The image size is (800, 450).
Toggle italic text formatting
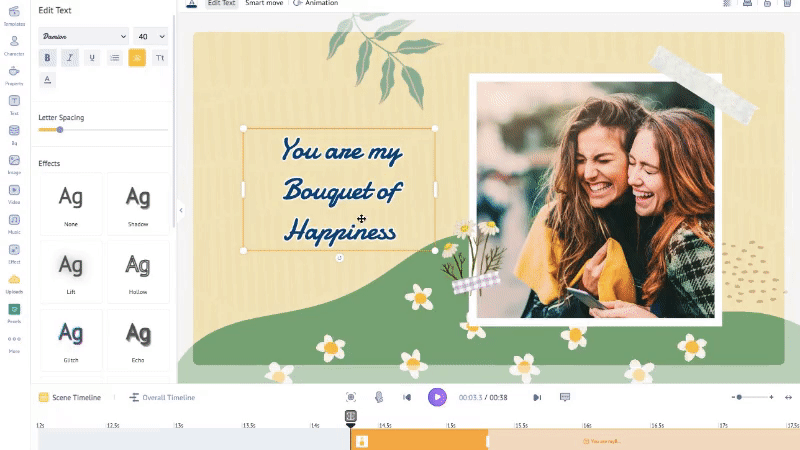tap(70, 58)
